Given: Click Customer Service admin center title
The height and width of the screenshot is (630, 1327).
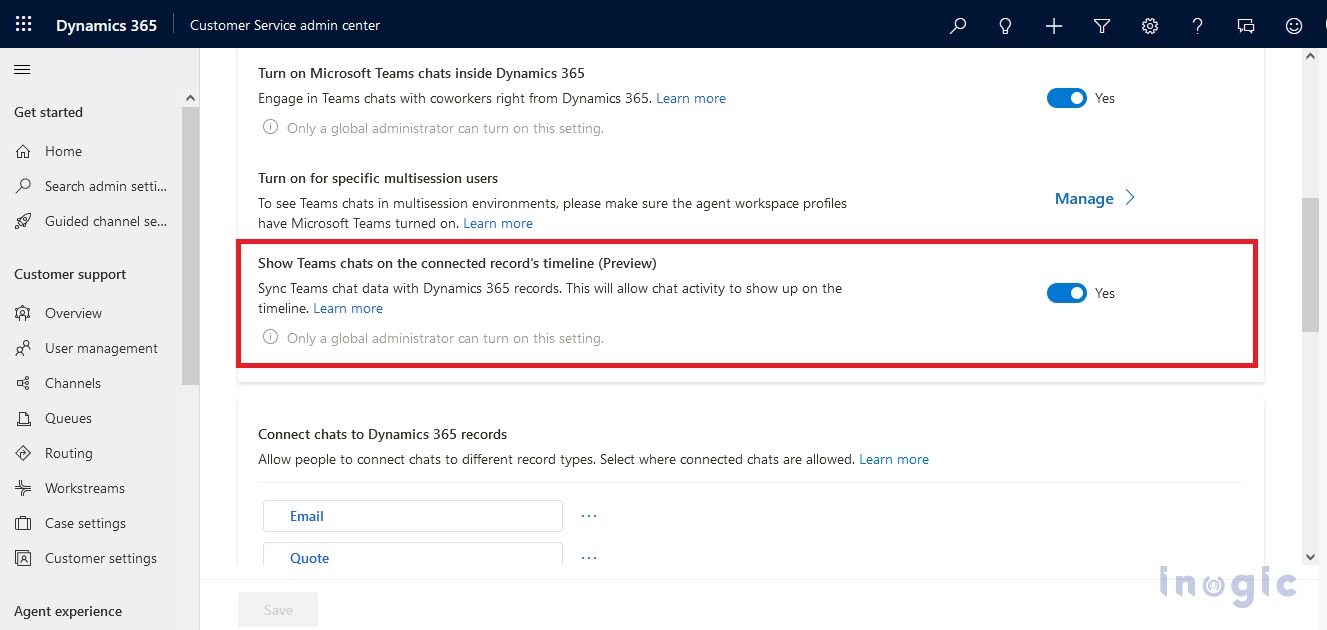Looking at the screenshot, I should 285,25.
